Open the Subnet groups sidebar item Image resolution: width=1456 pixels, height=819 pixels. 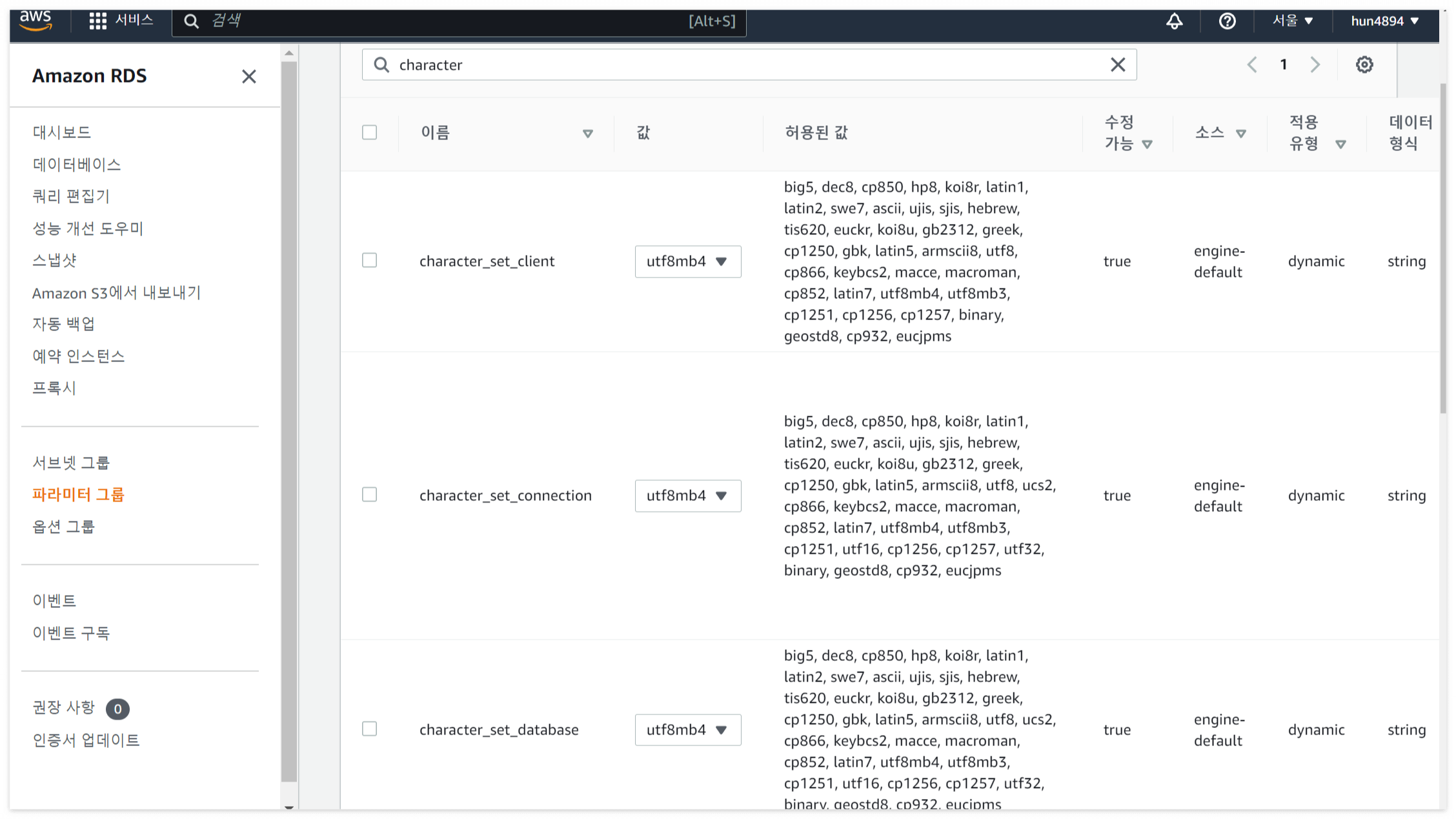[71, 463]
